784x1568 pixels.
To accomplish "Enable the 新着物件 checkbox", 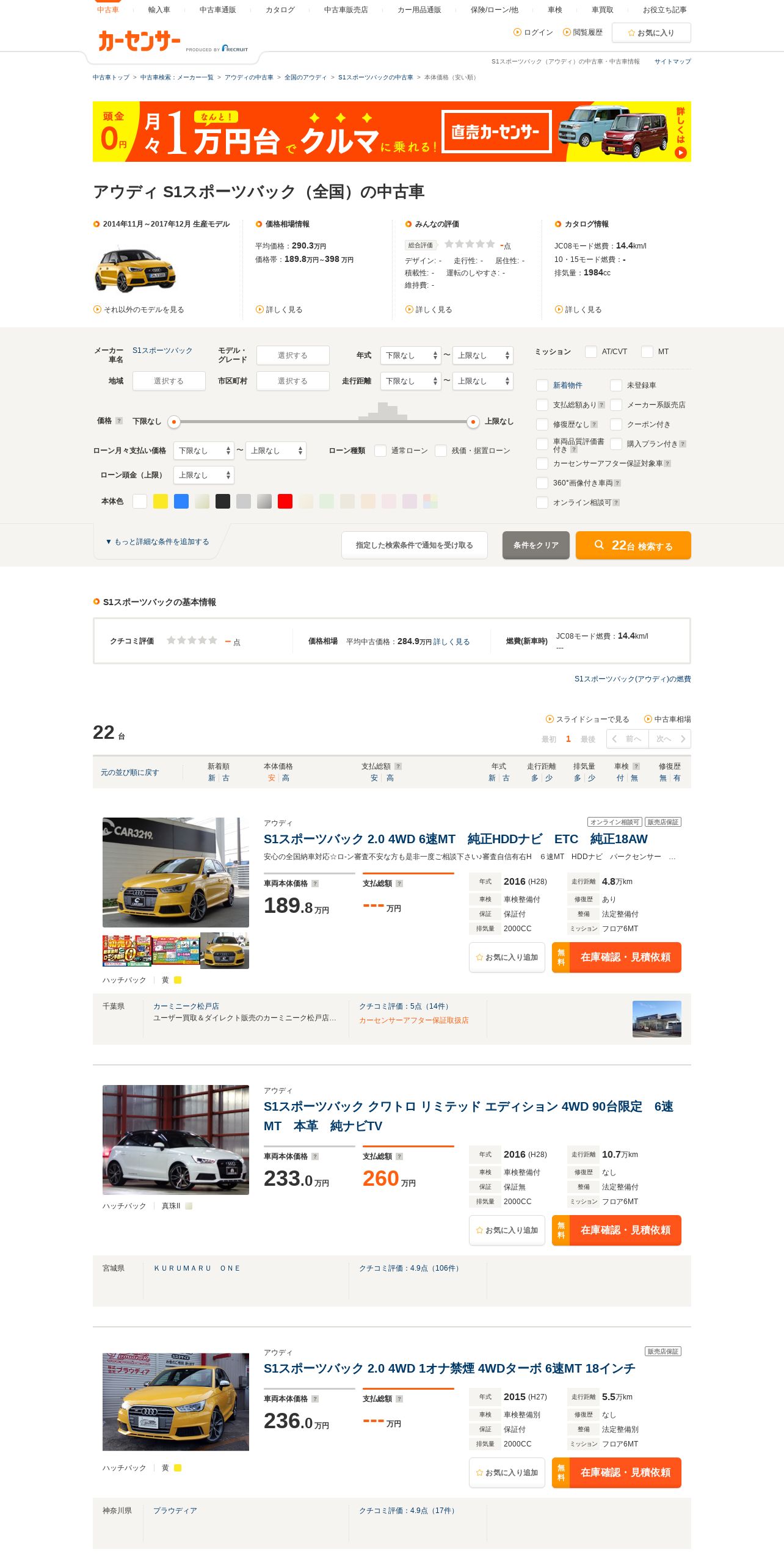I will [542, 385].
